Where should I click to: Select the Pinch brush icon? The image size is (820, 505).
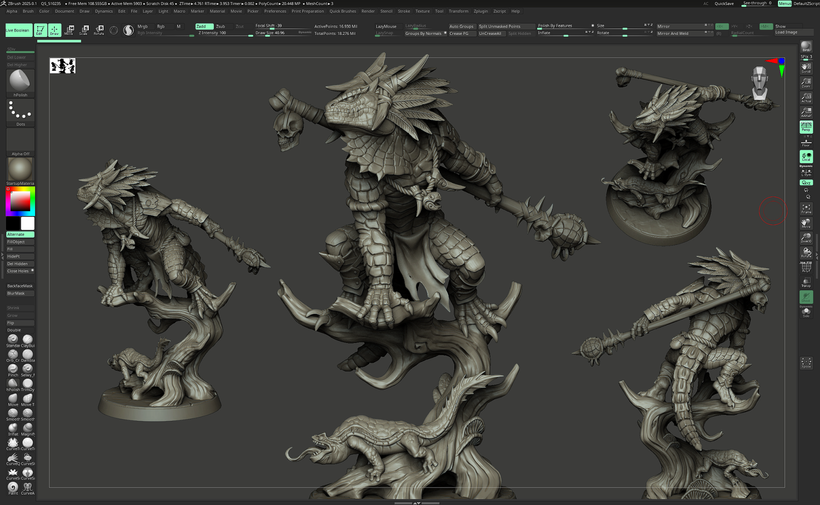point(13,370)
